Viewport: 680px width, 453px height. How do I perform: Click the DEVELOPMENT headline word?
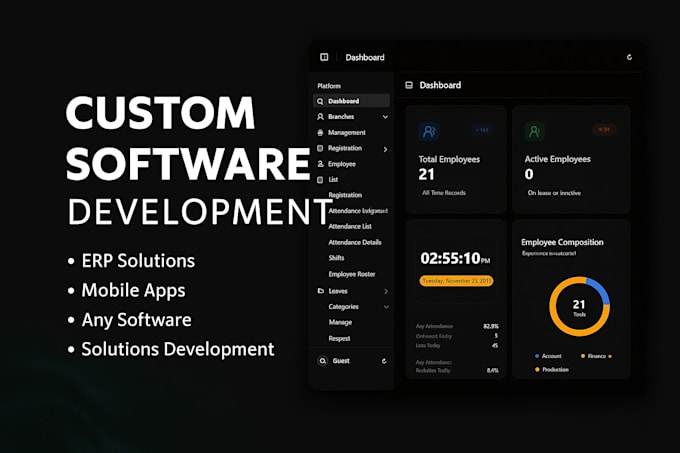(x=200, y=212)
